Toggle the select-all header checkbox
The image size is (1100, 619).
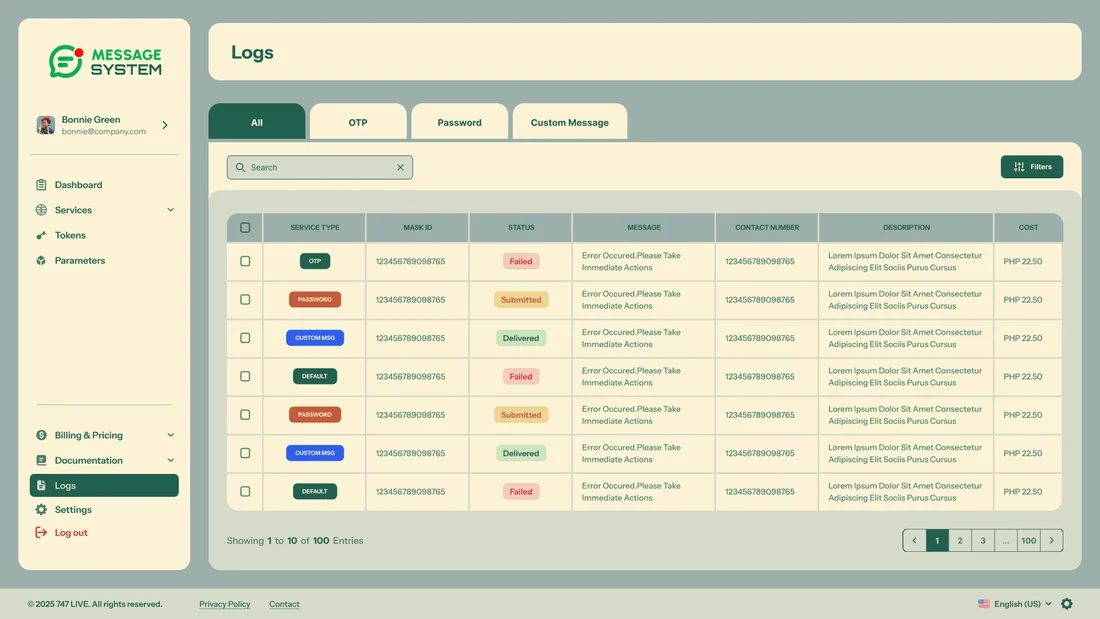pyautogui.click(x=245, y=227)
